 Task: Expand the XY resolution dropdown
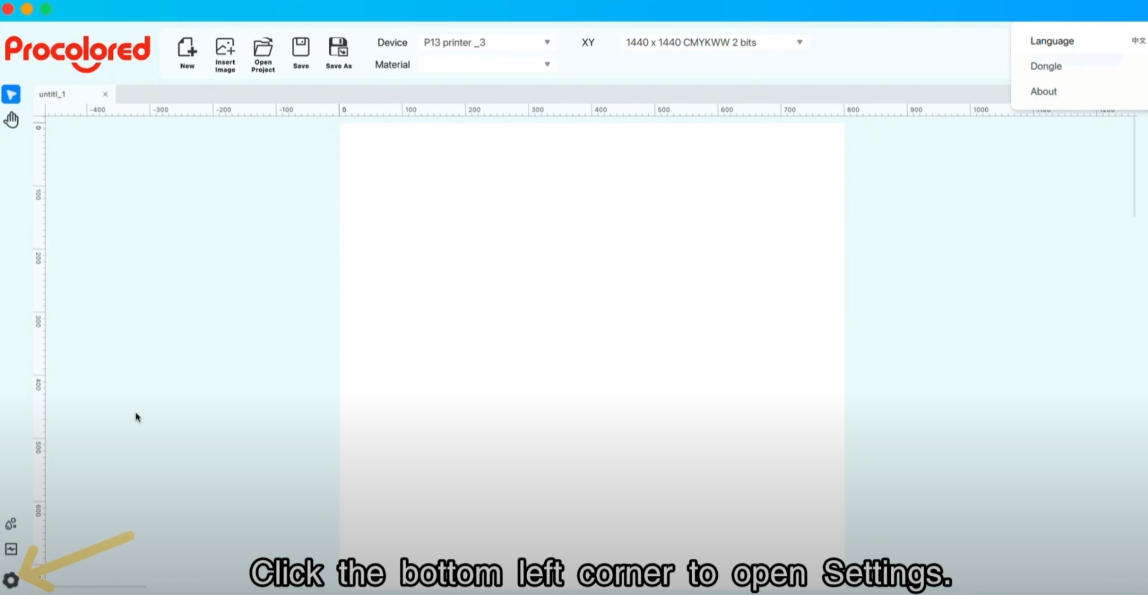pyautogui.click(x=714, y=42)
